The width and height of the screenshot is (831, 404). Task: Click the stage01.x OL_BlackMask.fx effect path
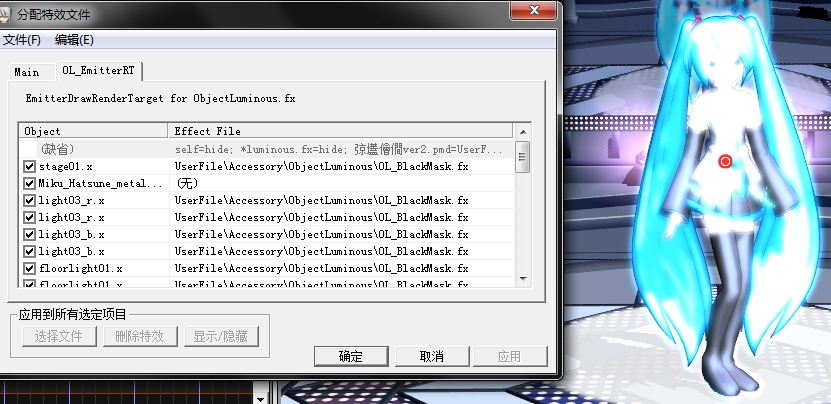click(x=321, y=166)
